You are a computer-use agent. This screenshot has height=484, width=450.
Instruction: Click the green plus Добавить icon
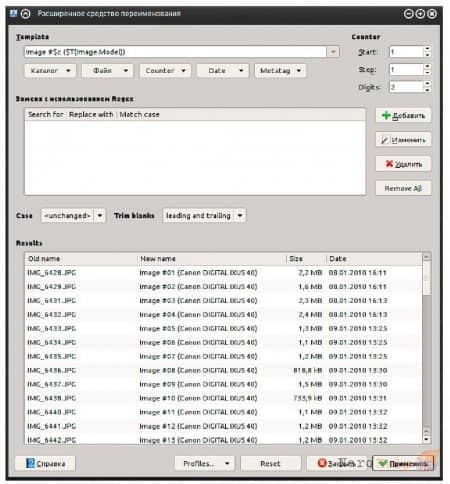386,115
